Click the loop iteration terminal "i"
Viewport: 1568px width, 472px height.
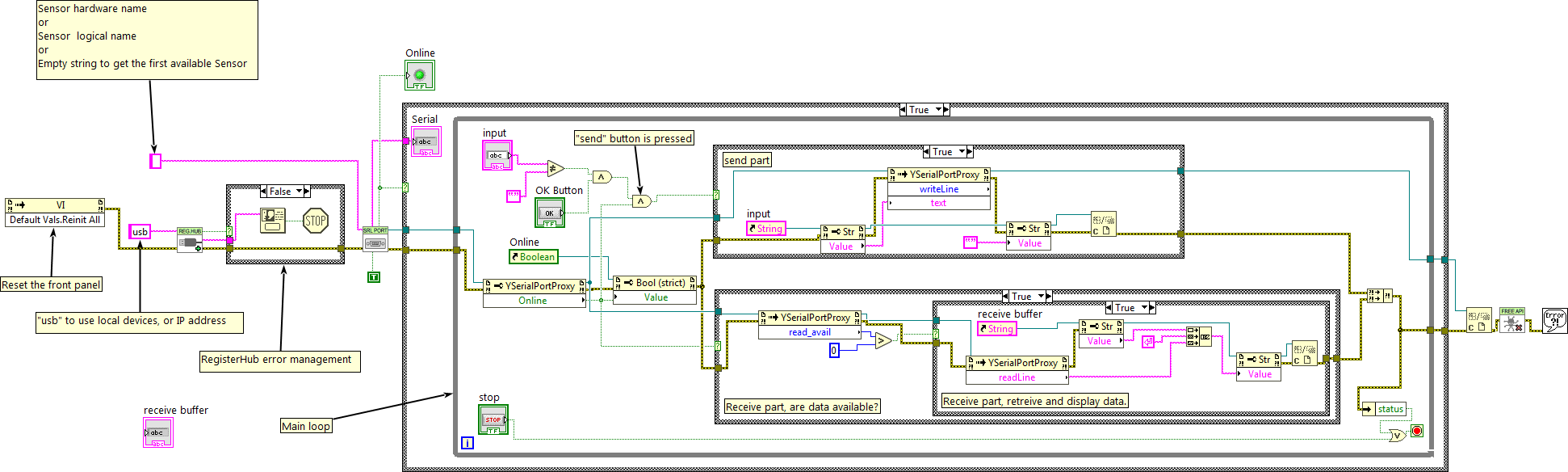pos(467,443)
